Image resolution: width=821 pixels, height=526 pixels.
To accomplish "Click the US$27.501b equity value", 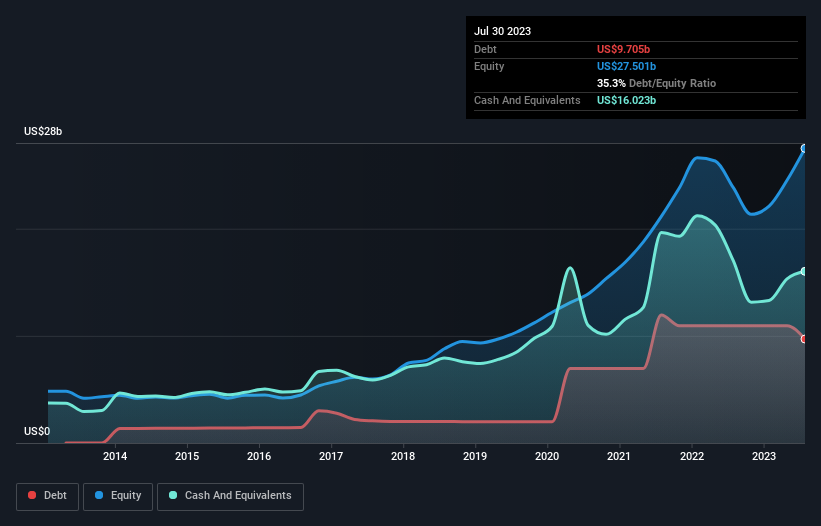I will (x=626, y=66).
